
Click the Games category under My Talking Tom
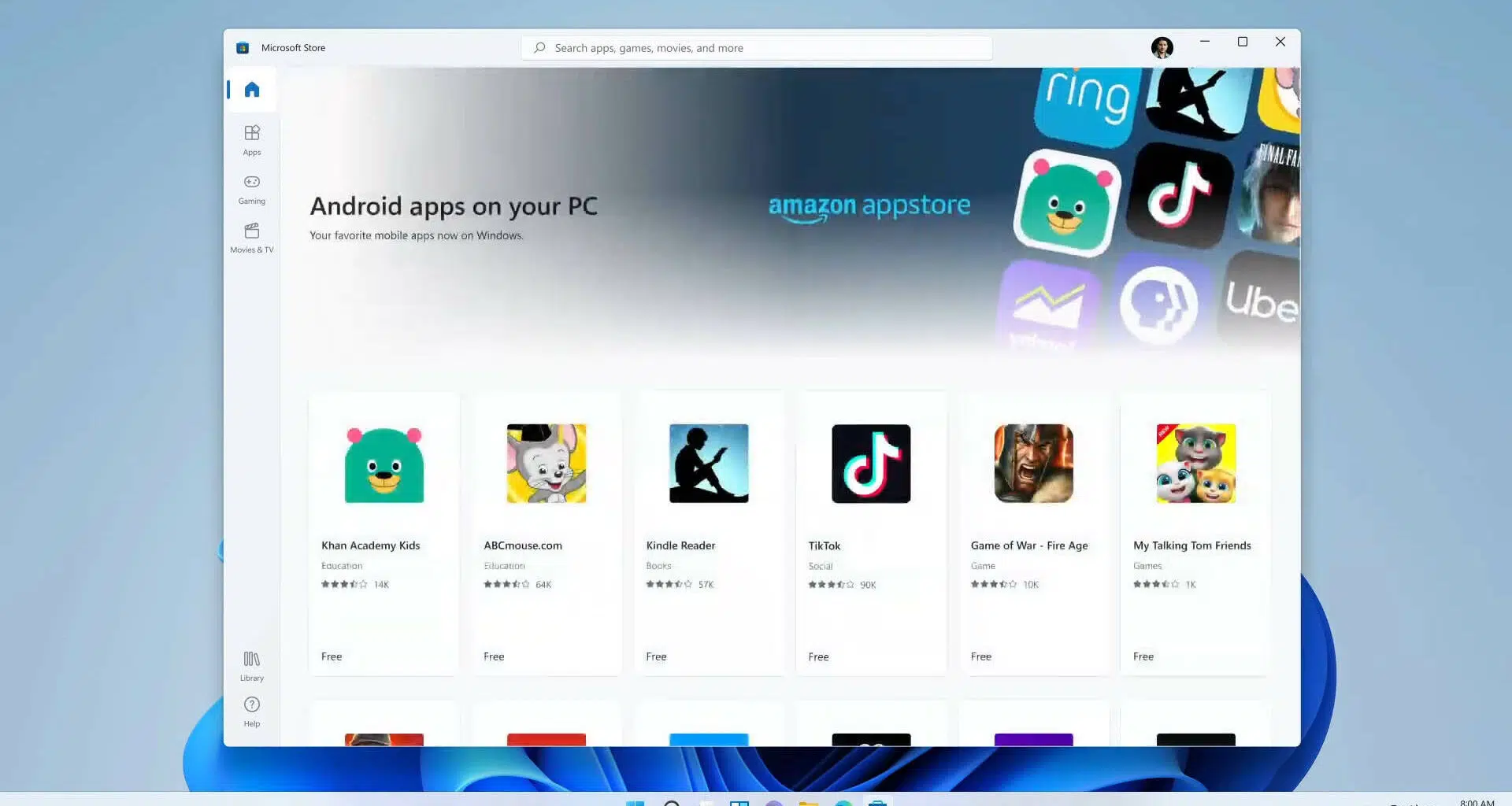point(1147,566)
